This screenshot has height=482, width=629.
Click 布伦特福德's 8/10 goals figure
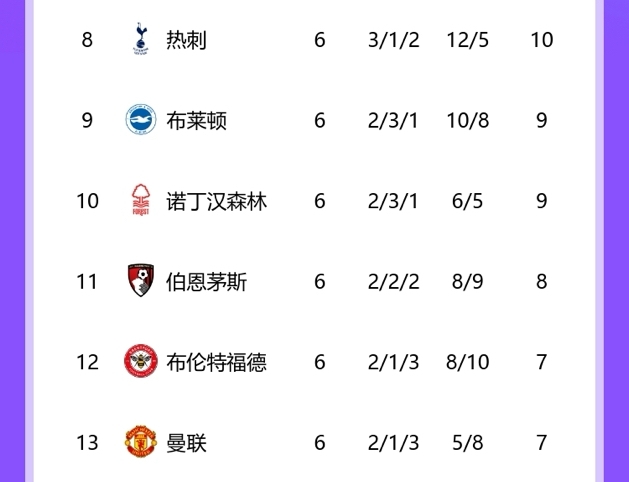(467, 361)
